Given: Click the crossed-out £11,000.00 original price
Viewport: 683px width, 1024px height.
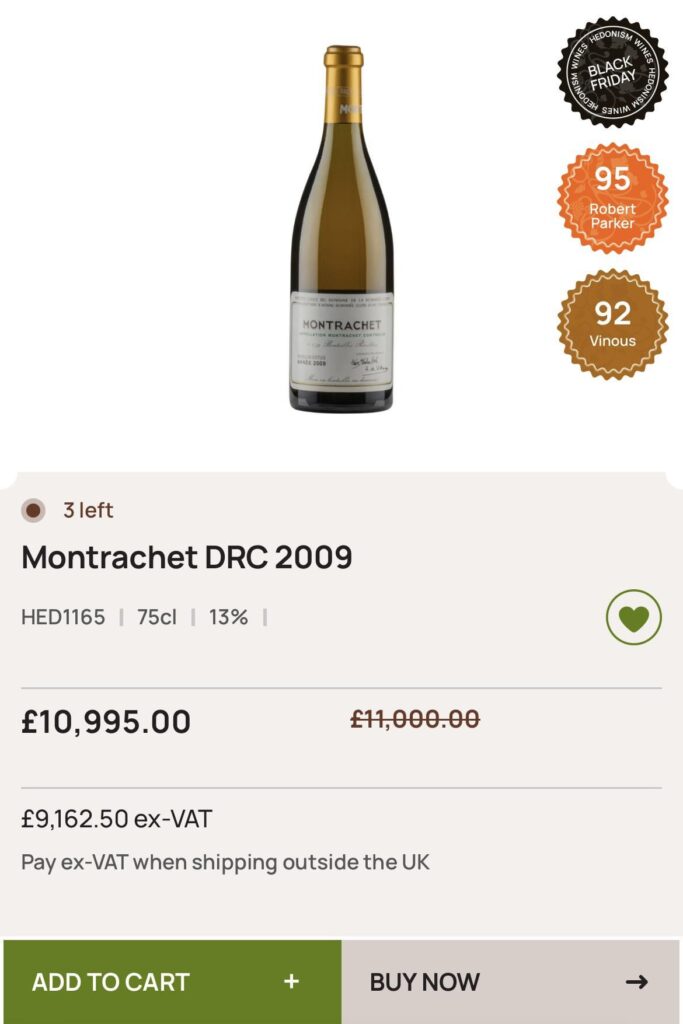Looking at the screenshot, I should tap(415, 719).
